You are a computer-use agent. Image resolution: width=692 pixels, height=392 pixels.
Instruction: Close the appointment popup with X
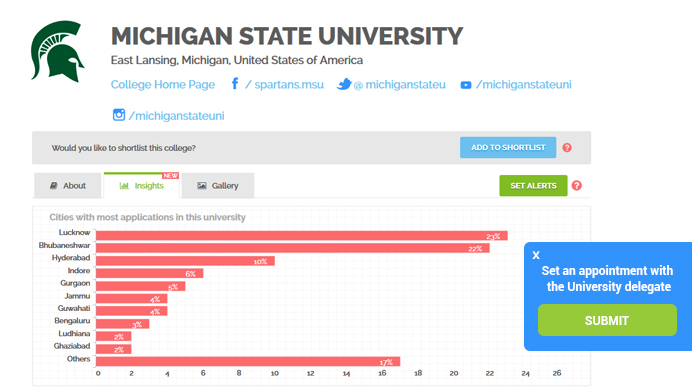pyautogui.click(x=536, y=255)
